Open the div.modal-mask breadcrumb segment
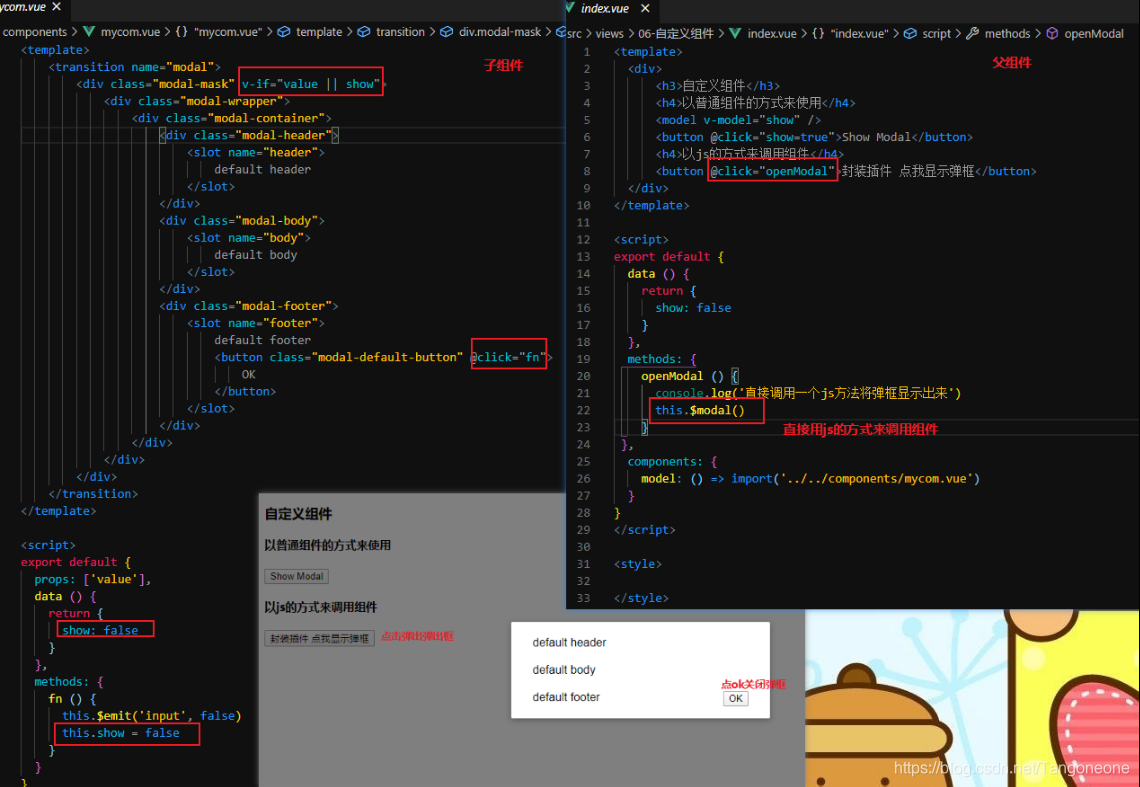Screen dimensions: 1140x787 pyautogui.click(x=499, y=32)
